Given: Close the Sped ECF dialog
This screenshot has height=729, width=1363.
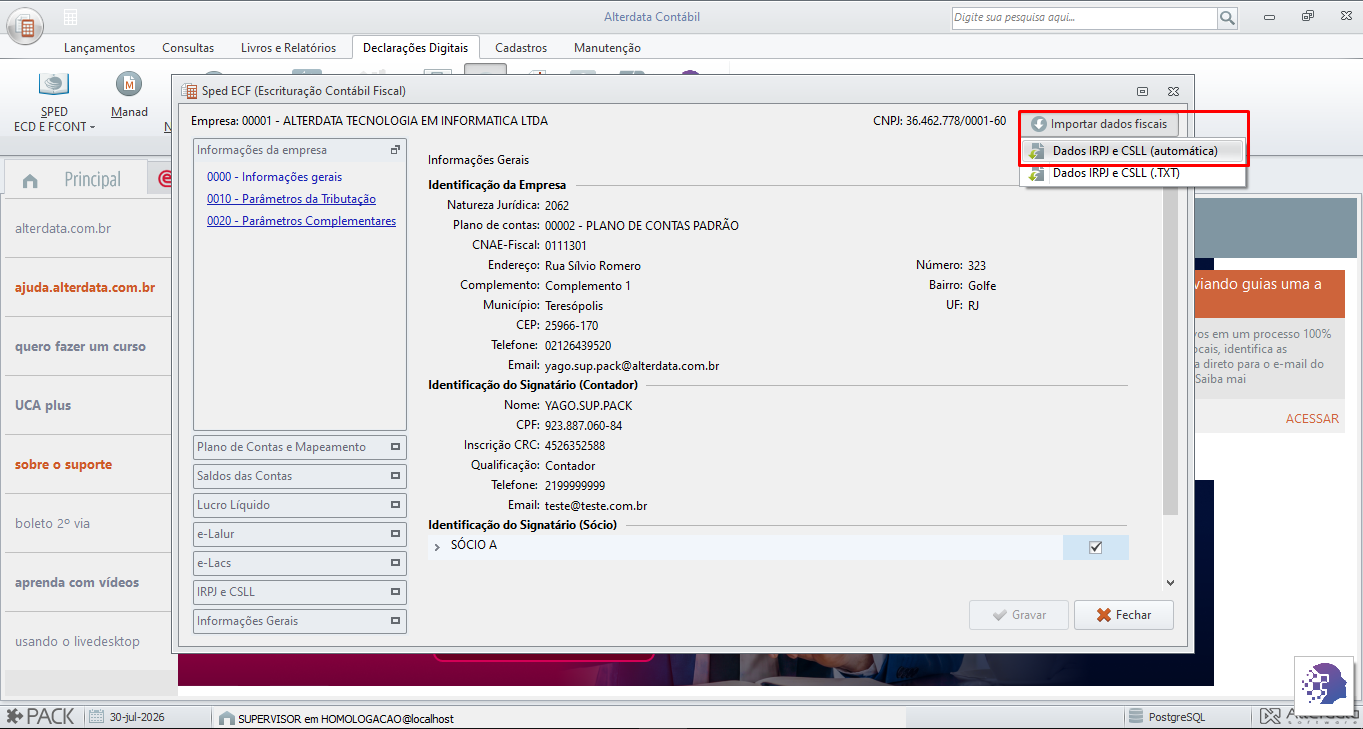Looking at the screenshot, I should click(1174, 91).
